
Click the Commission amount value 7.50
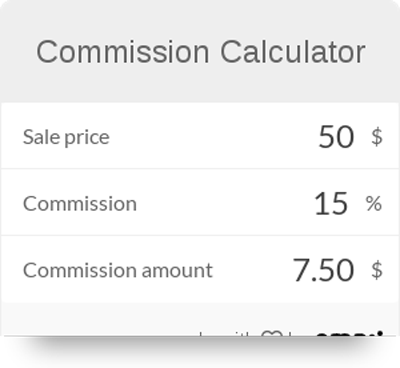pyautogui.click(x=323, y=270)
